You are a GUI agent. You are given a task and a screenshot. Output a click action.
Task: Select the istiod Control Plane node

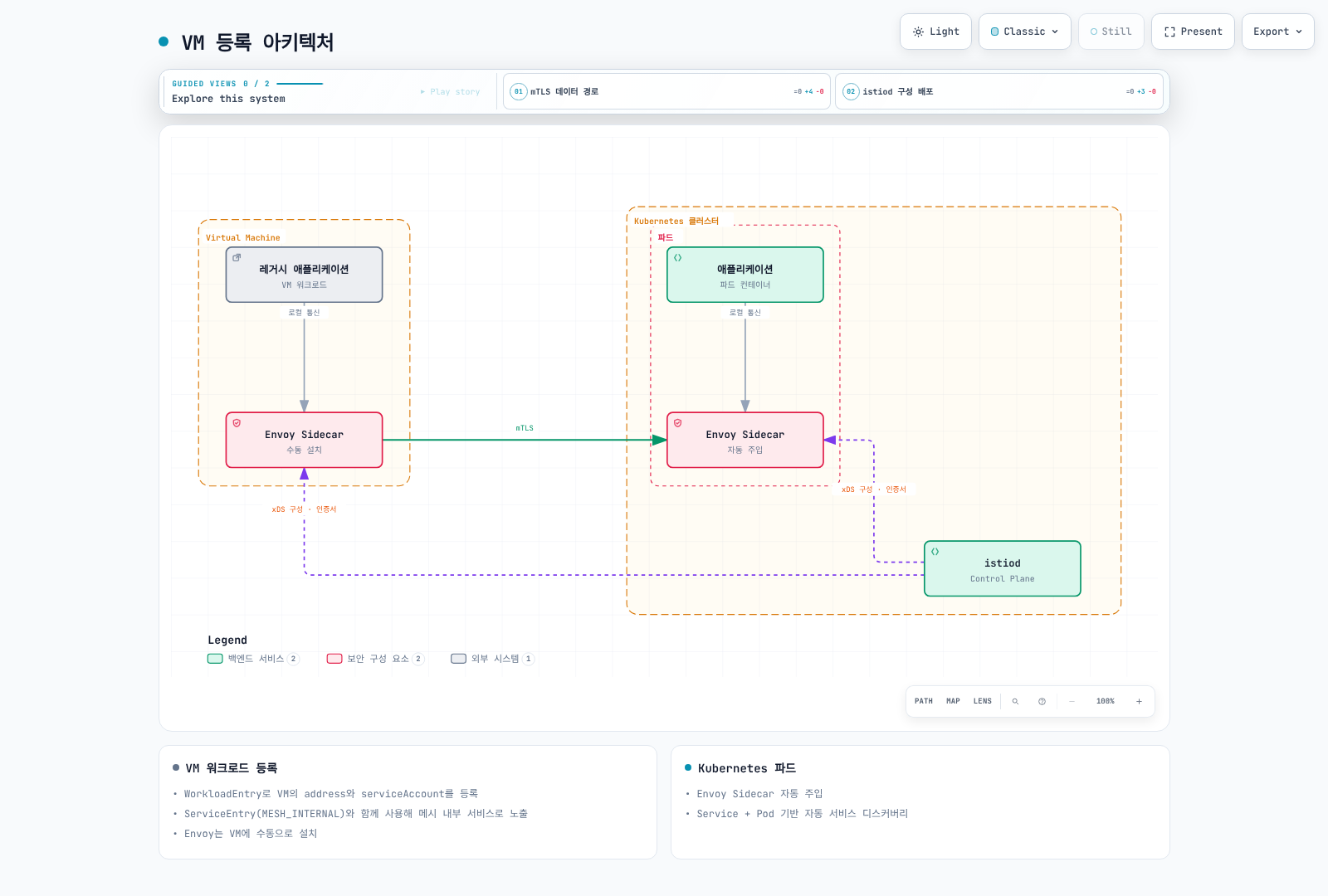tap(1003, 568)
